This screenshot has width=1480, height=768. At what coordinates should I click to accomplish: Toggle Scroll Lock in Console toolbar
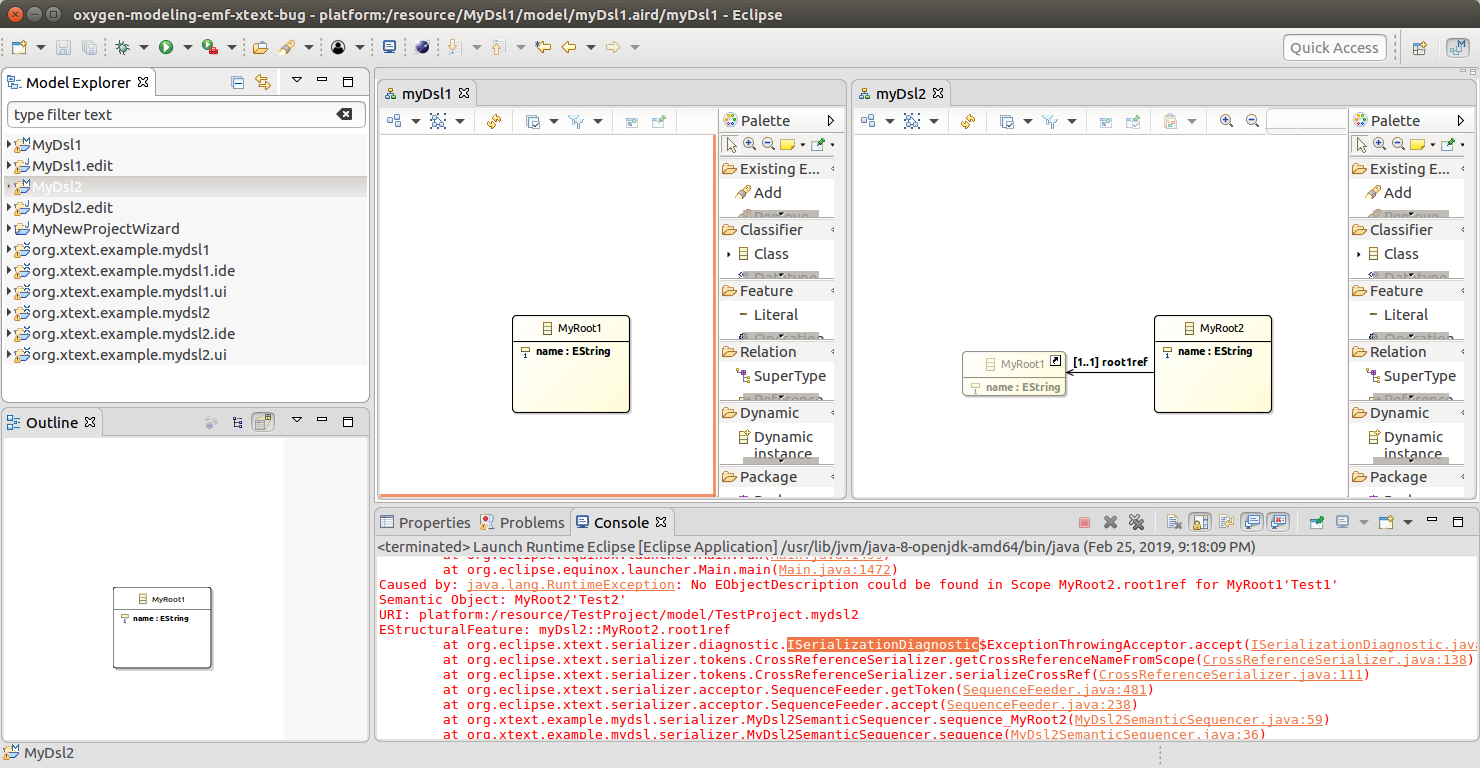1201,522
